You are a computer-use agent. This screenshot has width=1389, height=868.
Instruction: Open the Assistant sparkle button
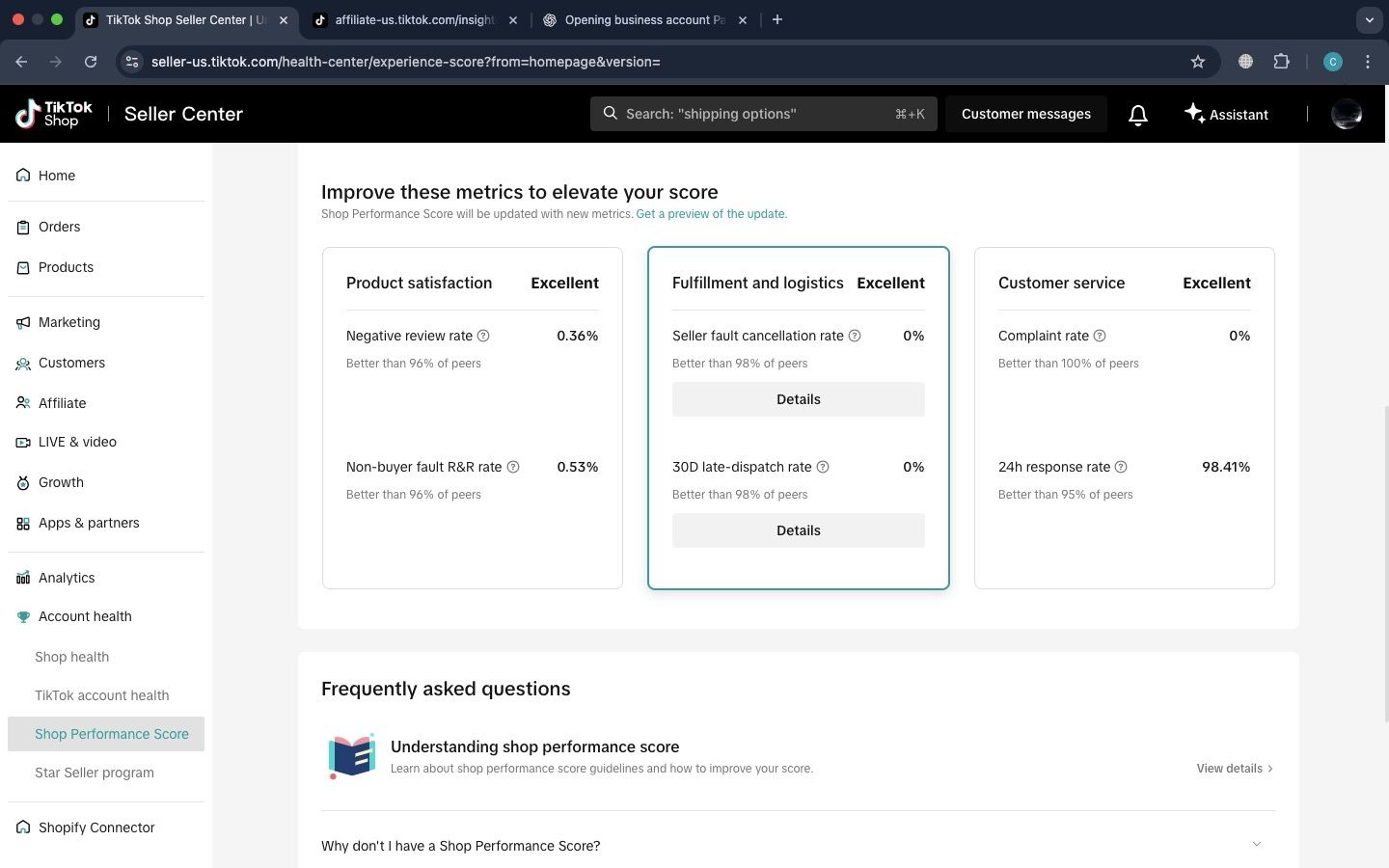(1226, 114)
